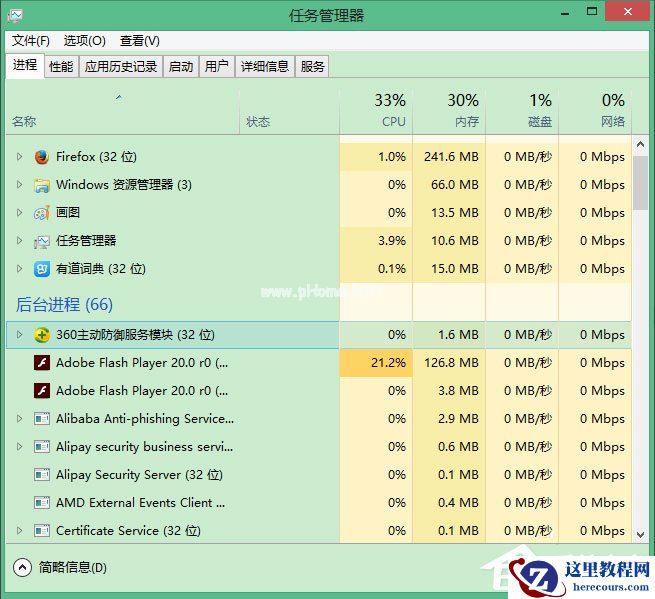Screen dimensions: 655x599
Task: Click the 15.0 MB memory cell
Action: pos(449,269)
